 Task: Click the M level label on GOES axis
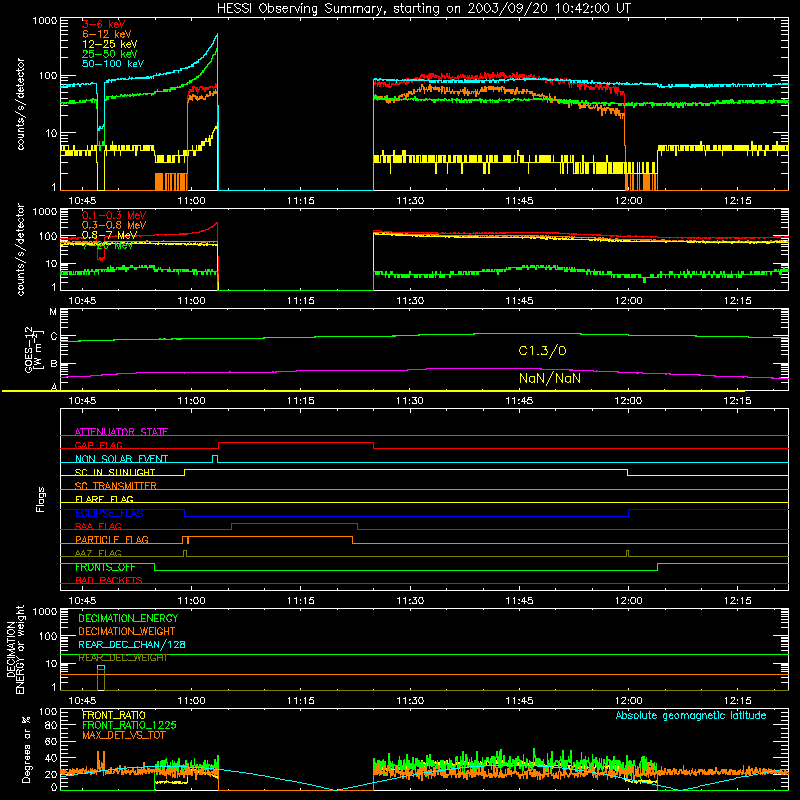(53, 311)
